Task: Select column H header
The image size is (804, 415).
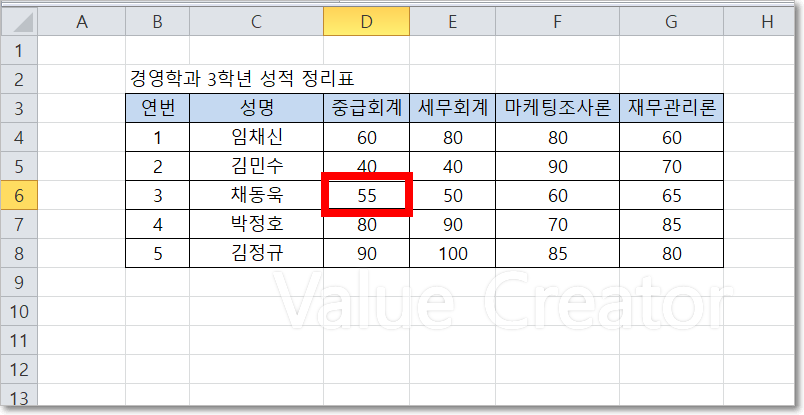Action: [x=760, y=22]
